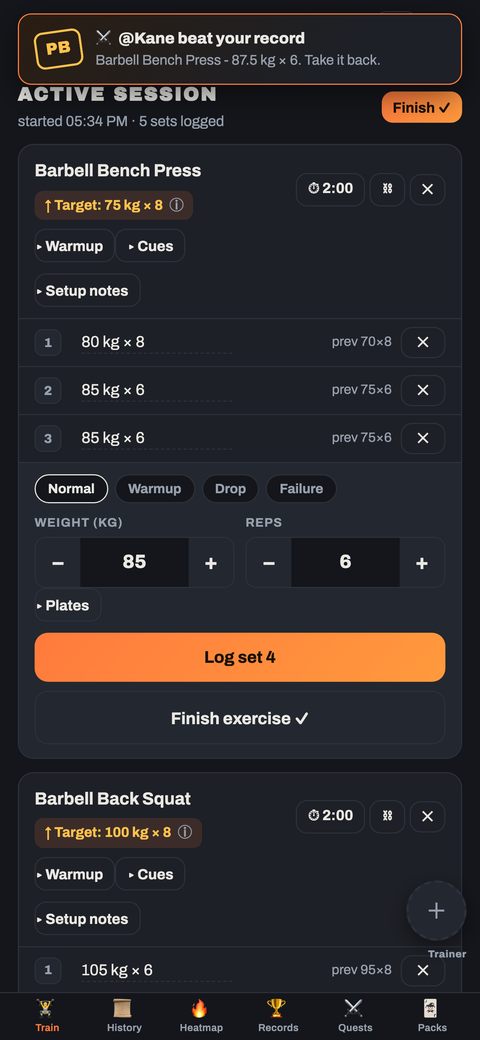Remove the Barbell Back Squat exercise

(x=428, y=816)
